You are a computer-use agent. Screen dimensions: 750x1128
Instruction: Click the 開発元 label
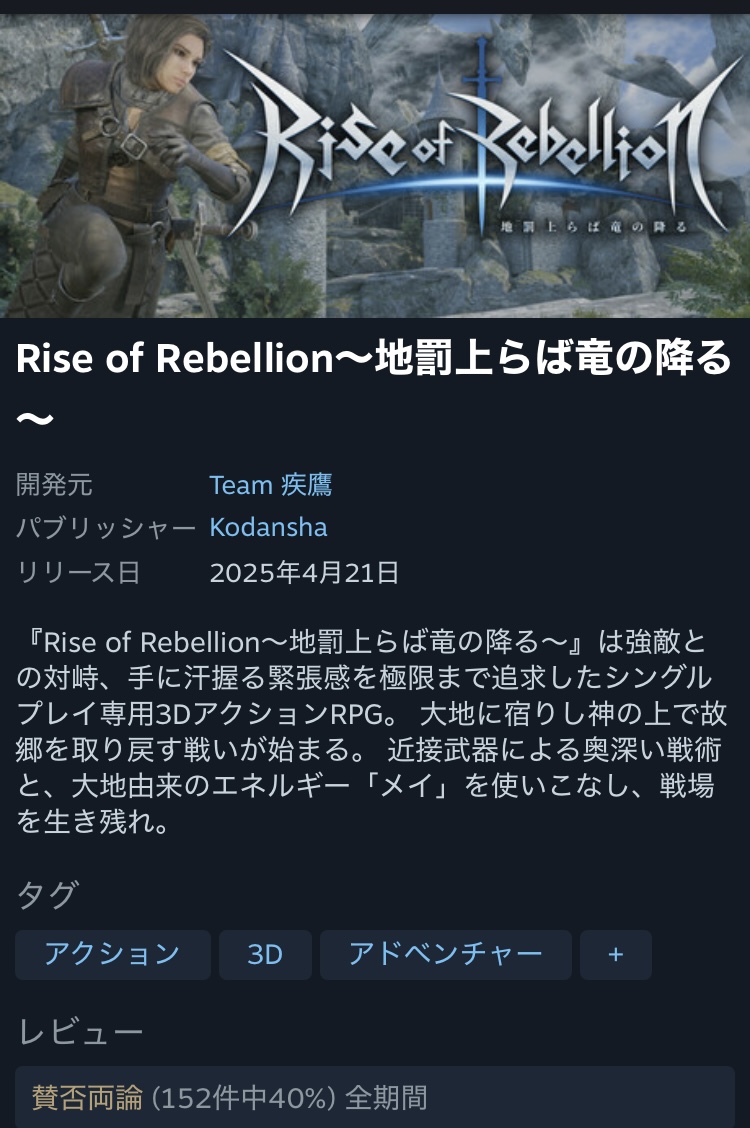click(x=54, y=485)
